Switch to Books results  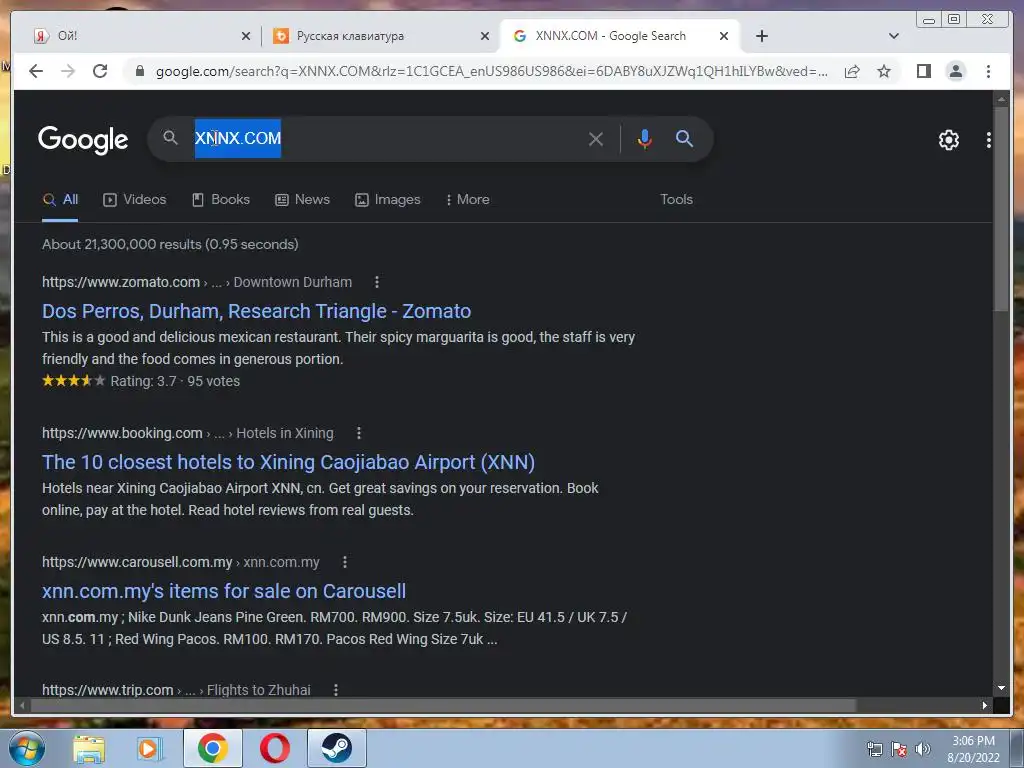tap(221, 200)
